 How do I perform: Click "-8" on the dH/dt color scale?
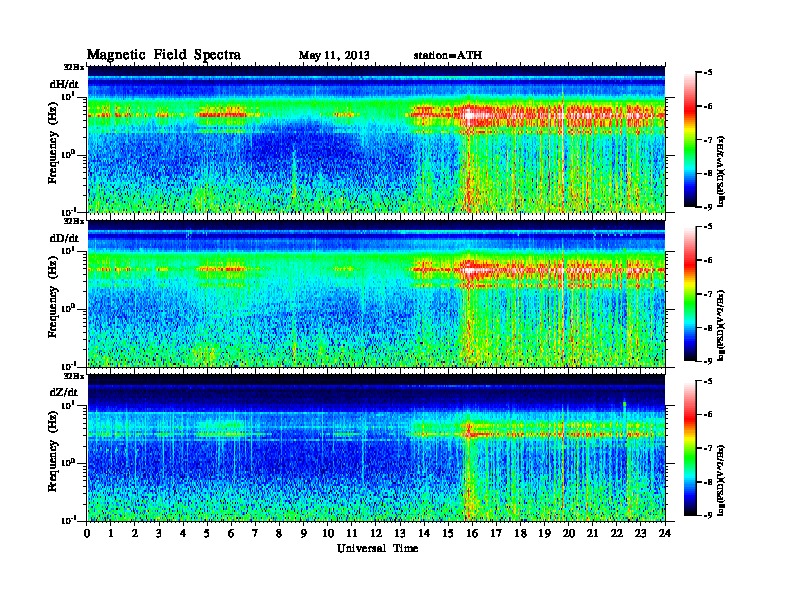pyautogui.click(x=707, y=174)
